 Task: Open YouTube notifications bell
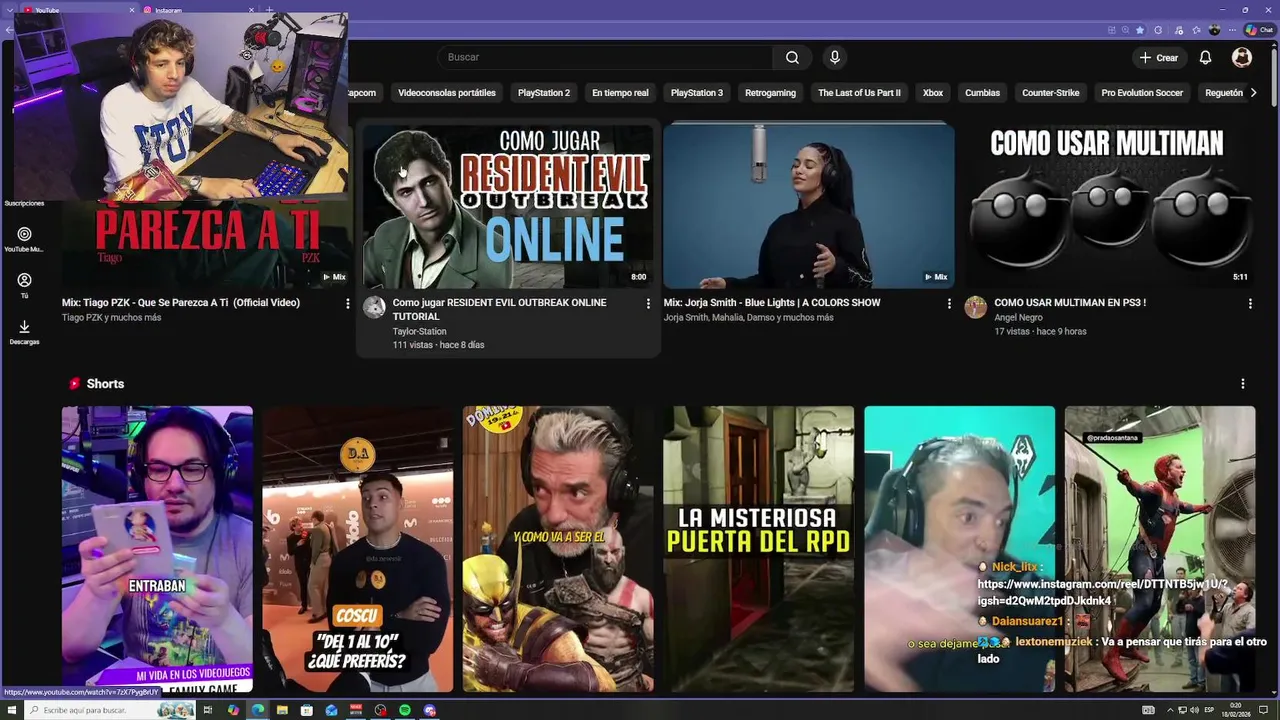pyautogui.click(x=1205, y=57)
